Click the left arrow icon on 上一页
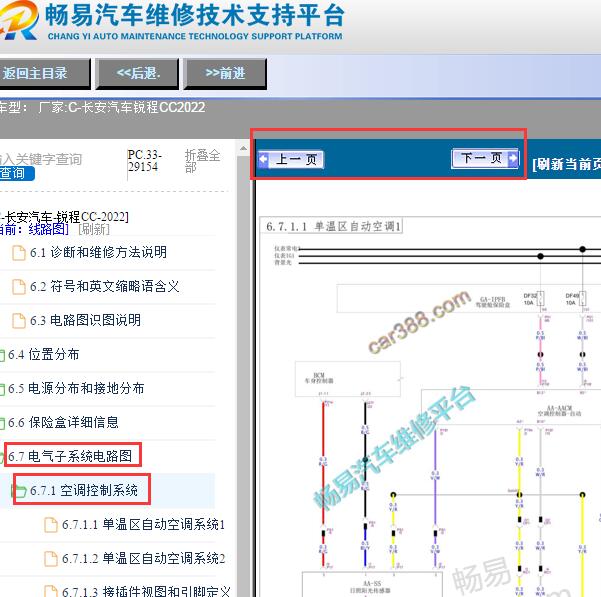This screenshot has height=597, width=601. click(264, 159)
